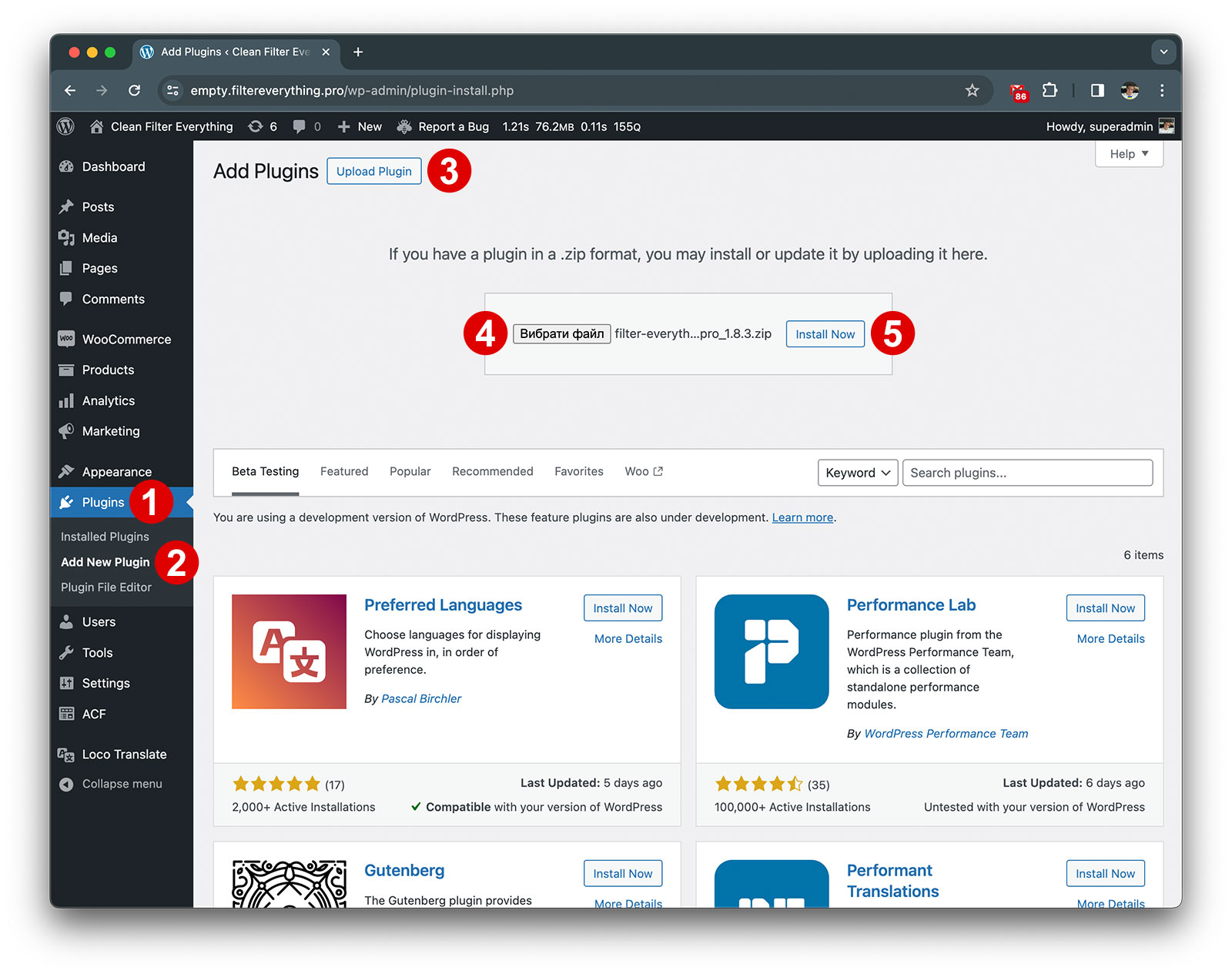Open the Keyword search type dropdown

(x=857, y=473)
